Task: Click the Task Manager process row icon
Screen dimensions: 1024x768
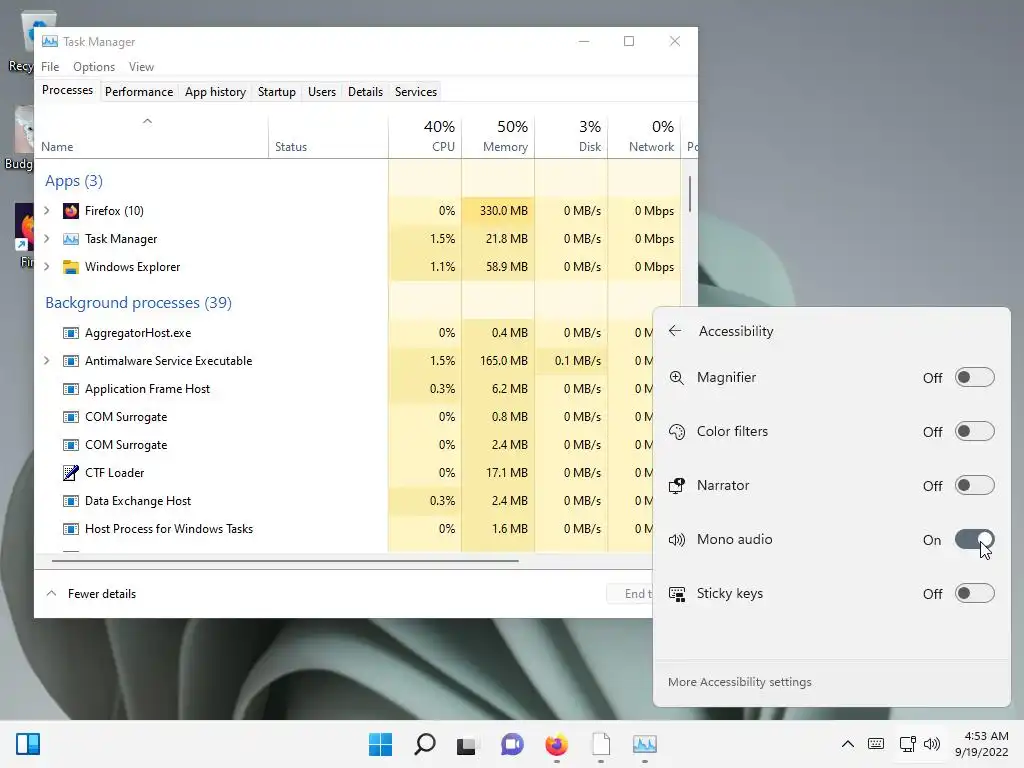Action: pos(71,239)
